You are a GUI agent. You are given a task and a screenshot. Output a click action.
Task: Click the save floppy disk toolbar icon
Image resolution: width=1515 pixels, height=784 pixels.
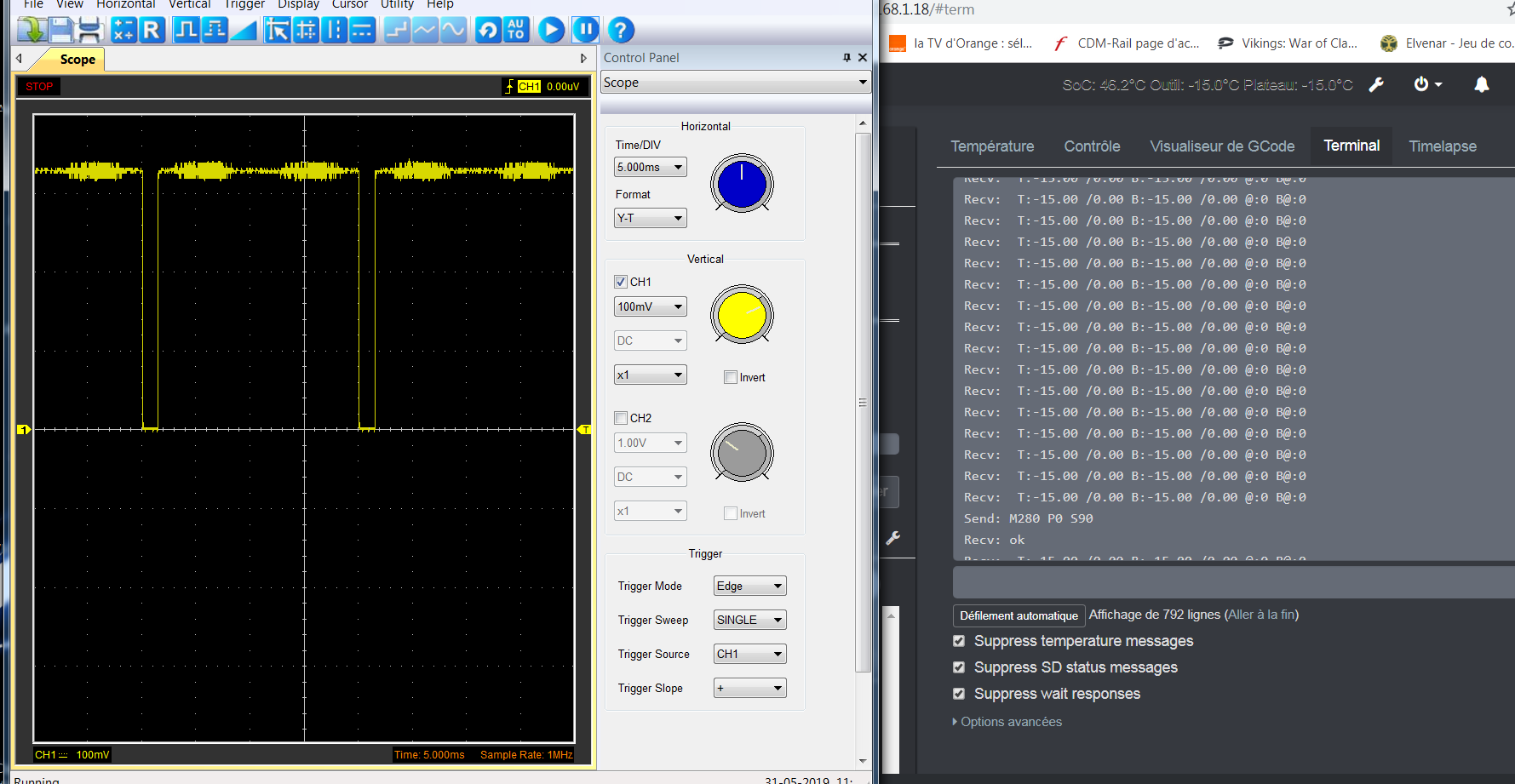60,31
